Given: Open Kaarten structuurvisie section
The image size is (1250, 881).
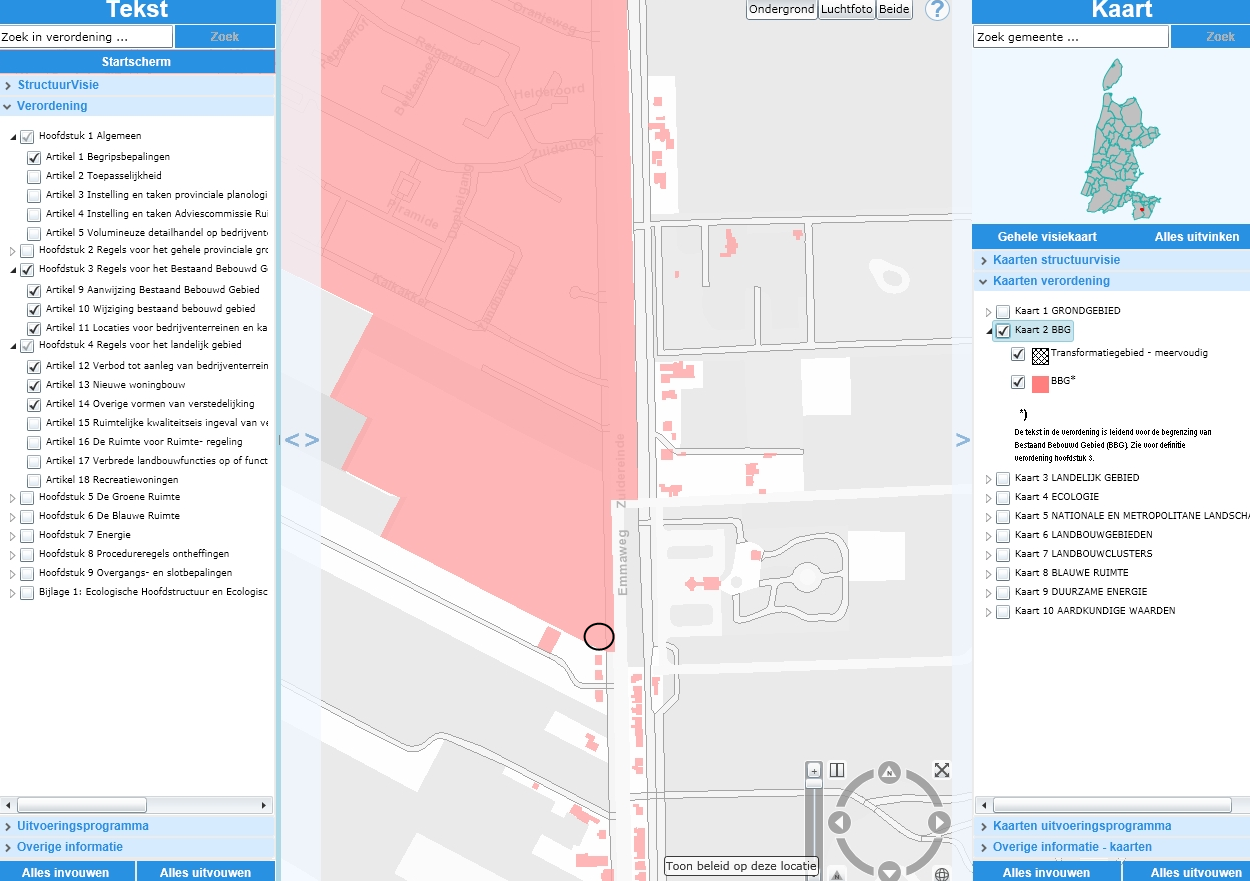Looking at the screenshot, I should click(1111, 260).
